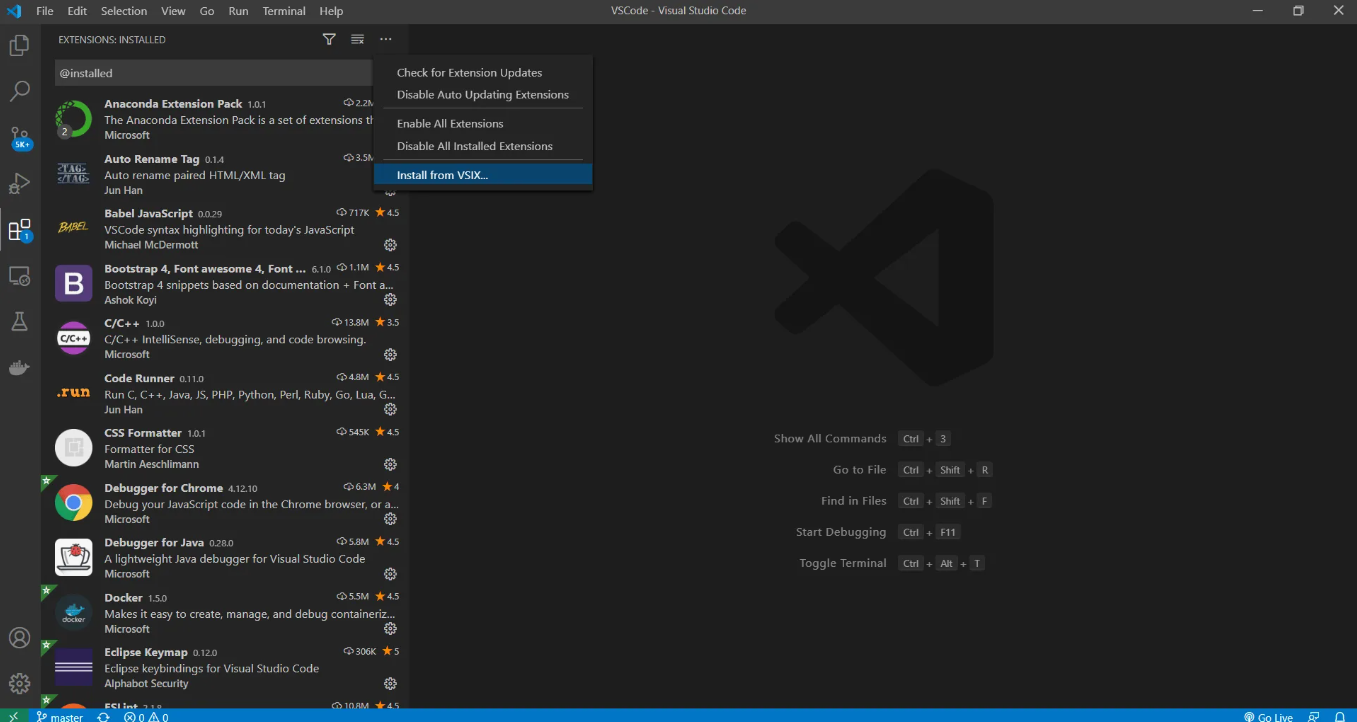This screenshot has height=722, width=1357.
Task: Open the Terminal menu in menu bar
Action: point(284,11)
